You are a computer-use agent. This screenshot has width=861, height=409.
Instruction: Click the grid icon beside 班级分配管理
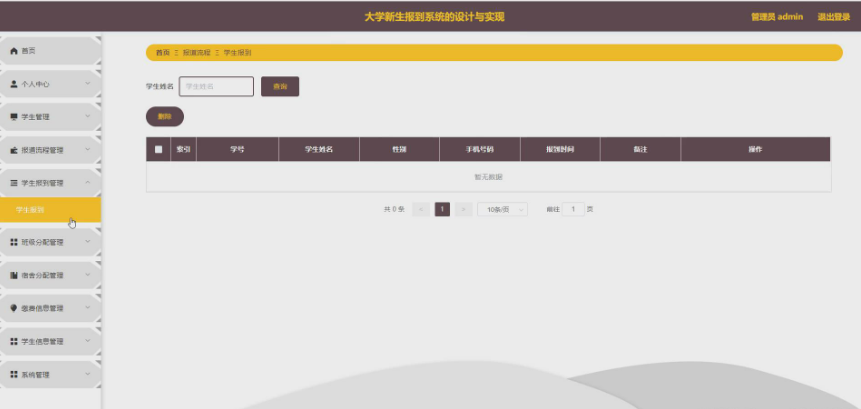[14, 242]
